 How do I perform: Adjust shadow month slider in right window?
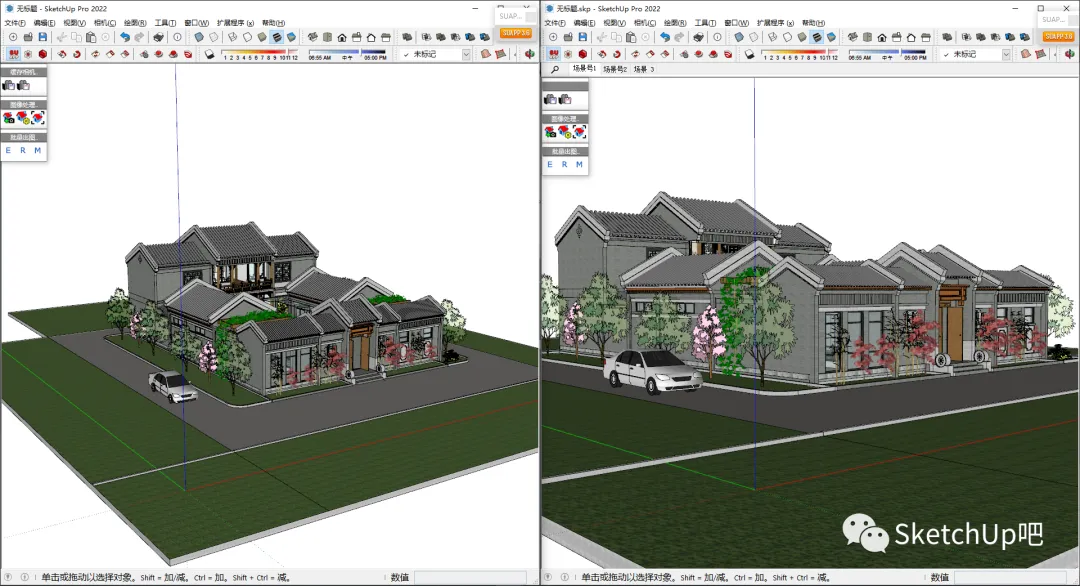(x=799, y=52)
